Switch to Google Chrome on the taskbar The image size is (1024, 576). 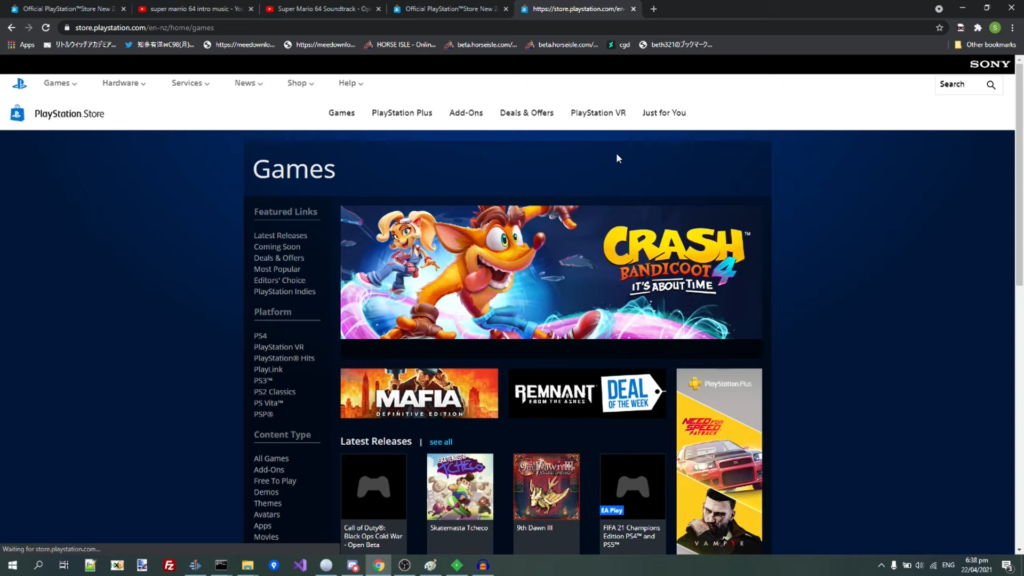[379, 566]
